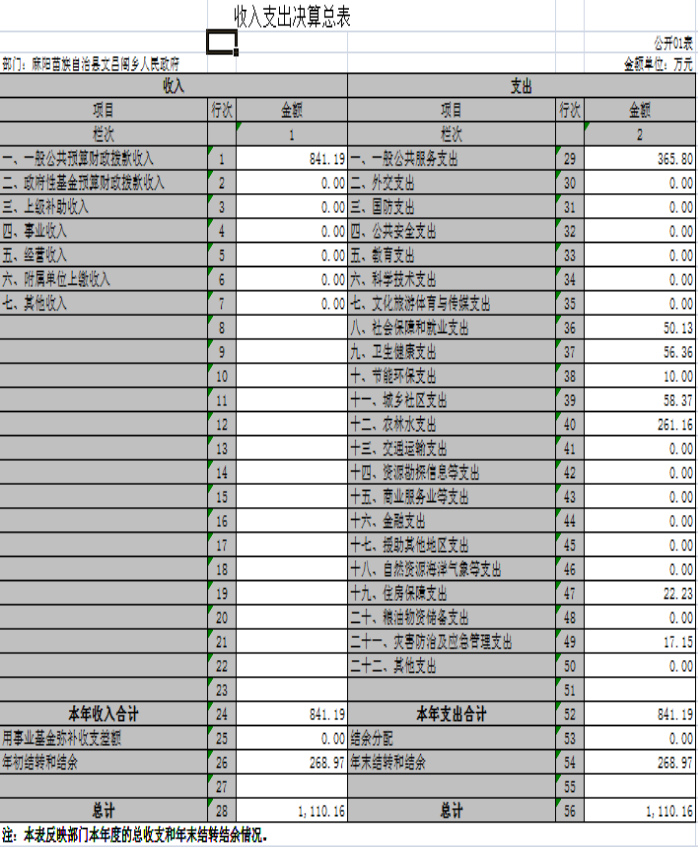This screenshot has height=848, width=698.
Task: Click the 本年收入合计 label cell
Action: click(x=103, y=714)
